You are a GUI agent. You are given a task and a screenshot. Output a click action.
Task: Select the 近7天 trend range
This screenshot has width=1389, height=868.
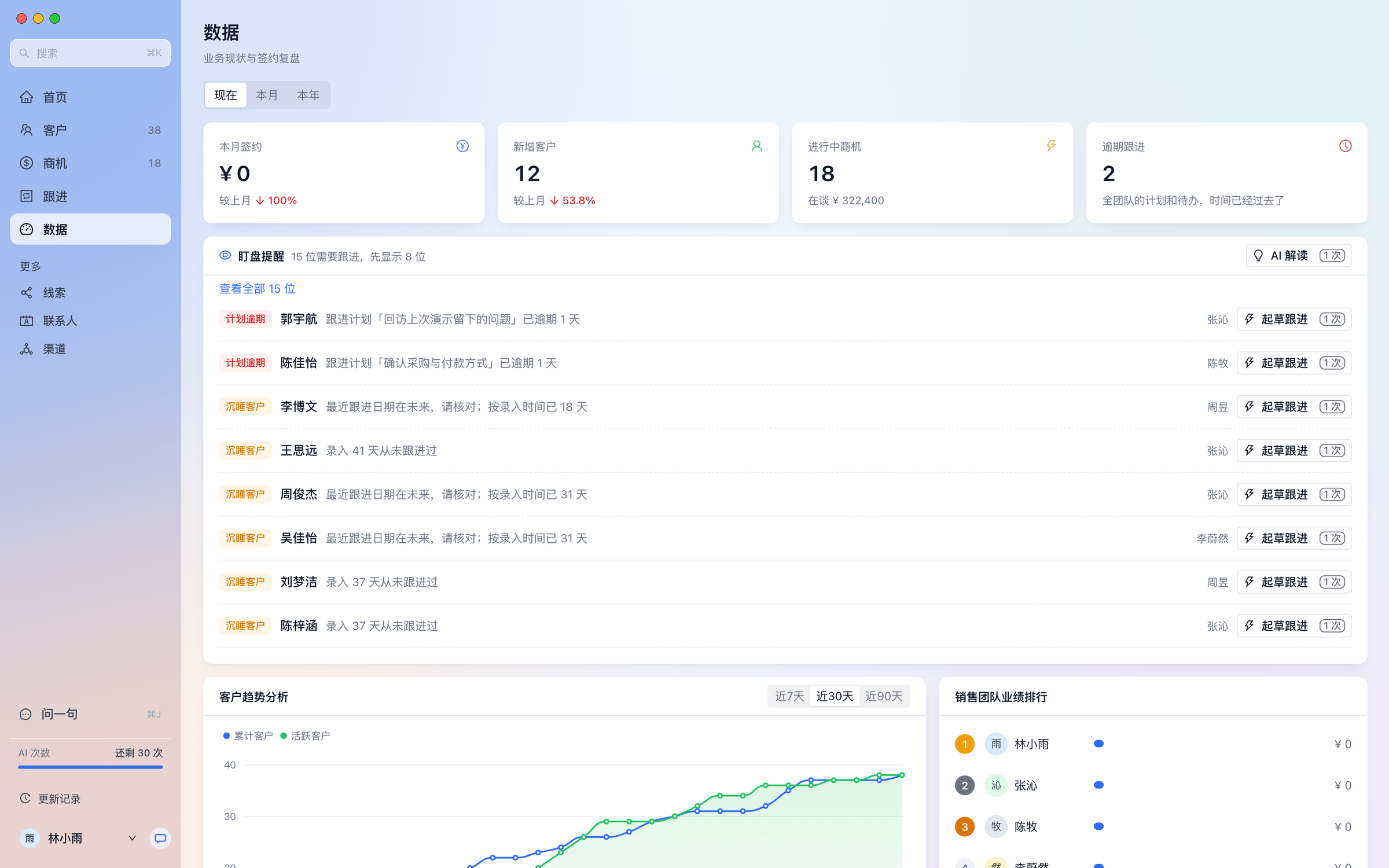(790, 696)
